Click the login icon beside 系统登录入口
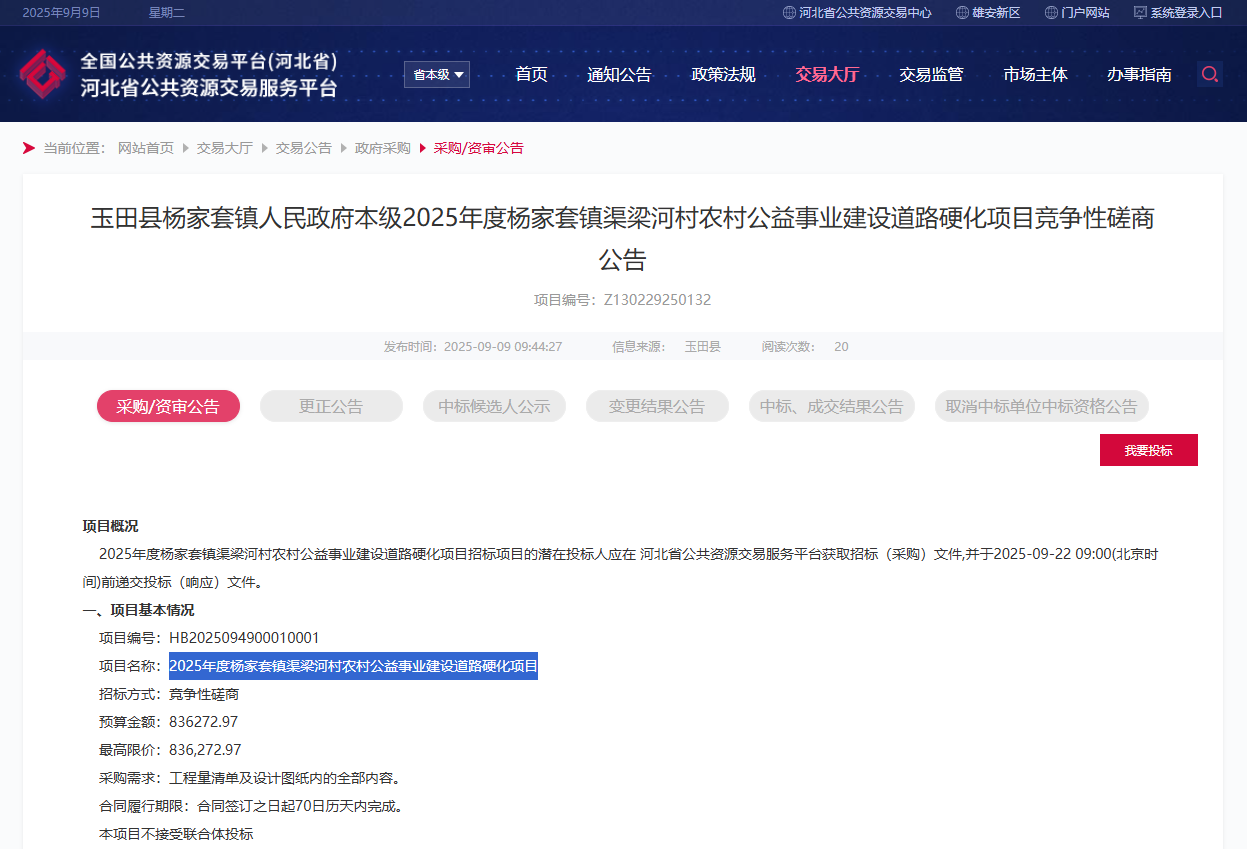The width and height of the screenshot is (1247, 849). [x=1140, y=13]
